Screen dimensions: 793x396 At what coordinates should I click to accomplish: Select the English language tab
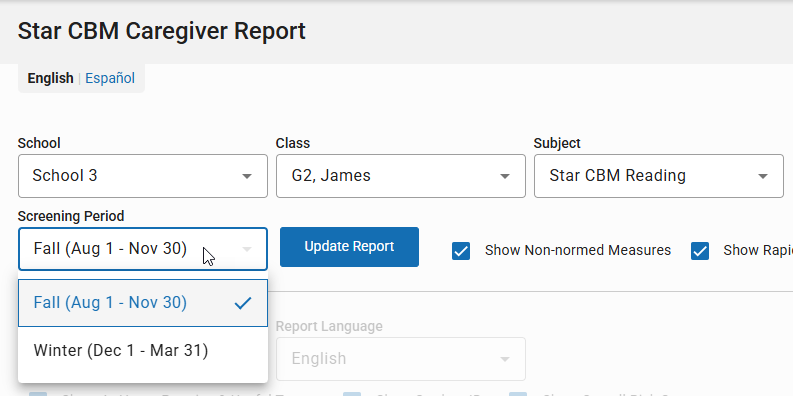tap(50, 78)
